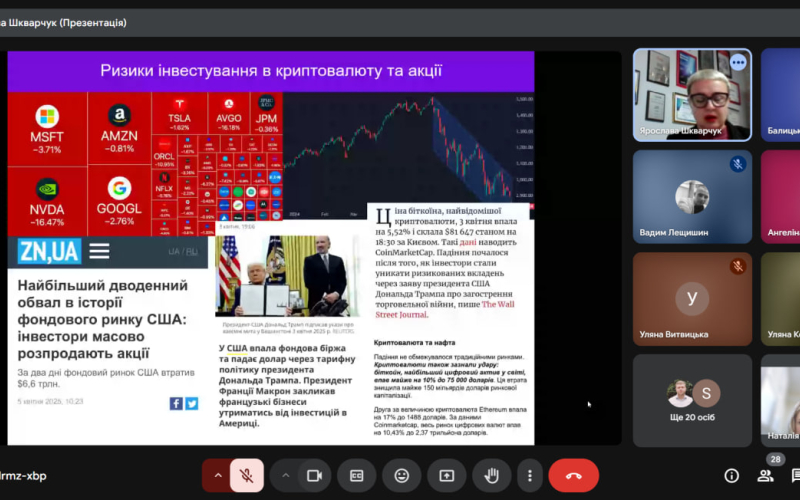
Task: Click the GOOGL heatmap tile
Action: (x=119, y=201)
